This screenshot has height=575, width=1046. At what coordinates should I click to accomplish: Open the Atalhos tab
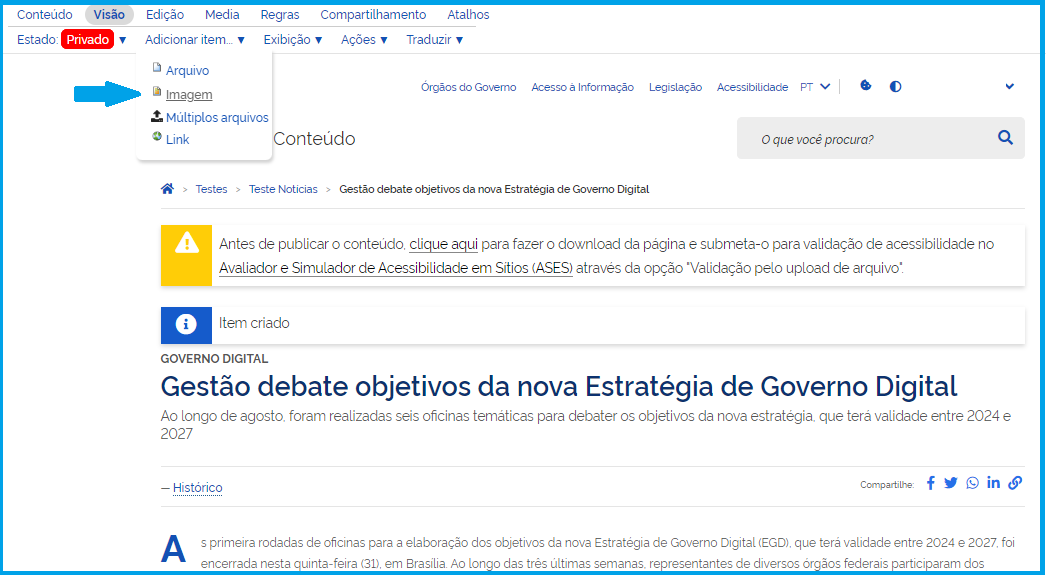[x=468, y=15]
